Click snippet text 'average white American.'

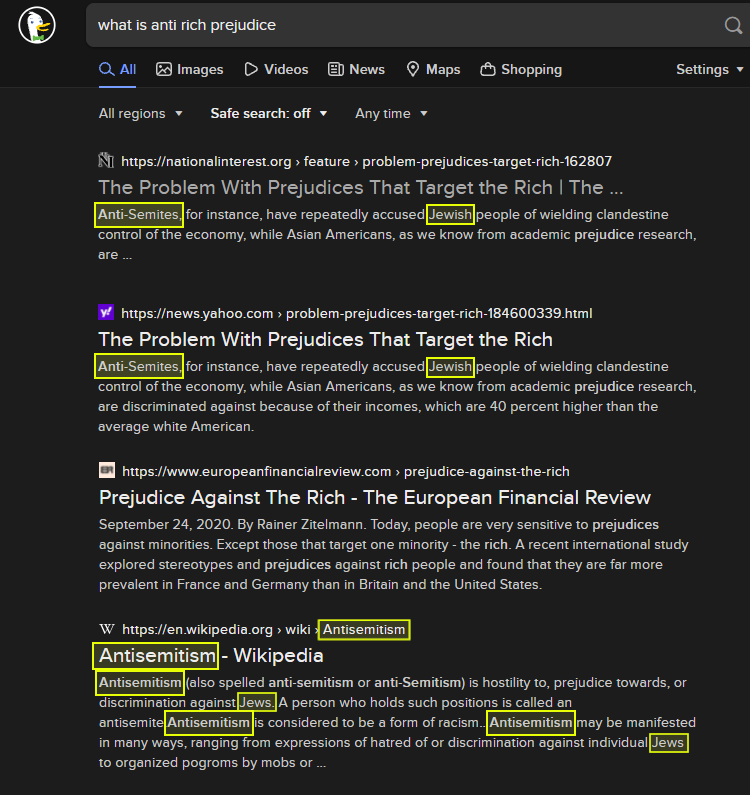(176, 426)
